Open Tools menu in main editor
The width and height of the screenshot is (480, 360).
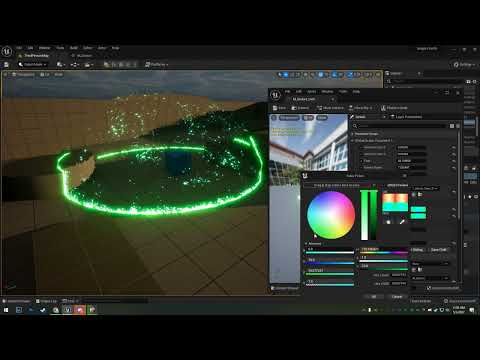60,48
